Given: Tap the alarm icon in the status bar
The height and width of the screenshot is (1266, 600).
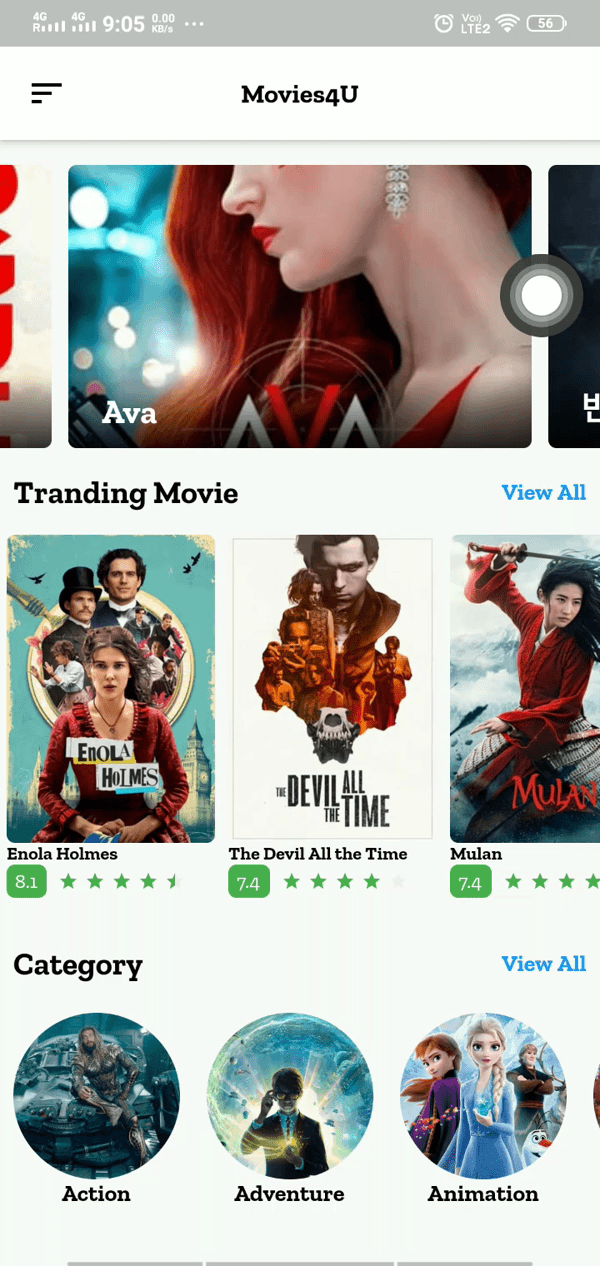Looking at the screenshot, I should tap(444, 23).
